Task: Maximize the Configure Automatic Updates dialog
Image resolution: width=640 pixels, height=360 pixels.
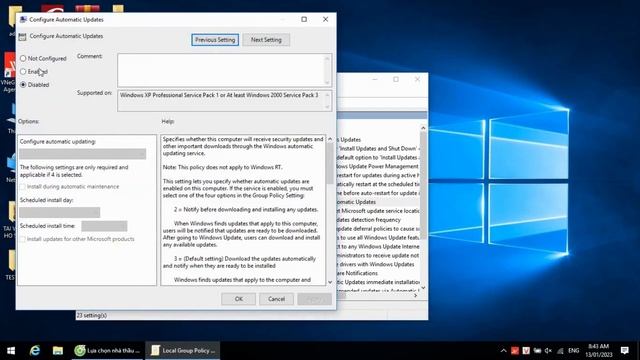Action: [304, 19]
